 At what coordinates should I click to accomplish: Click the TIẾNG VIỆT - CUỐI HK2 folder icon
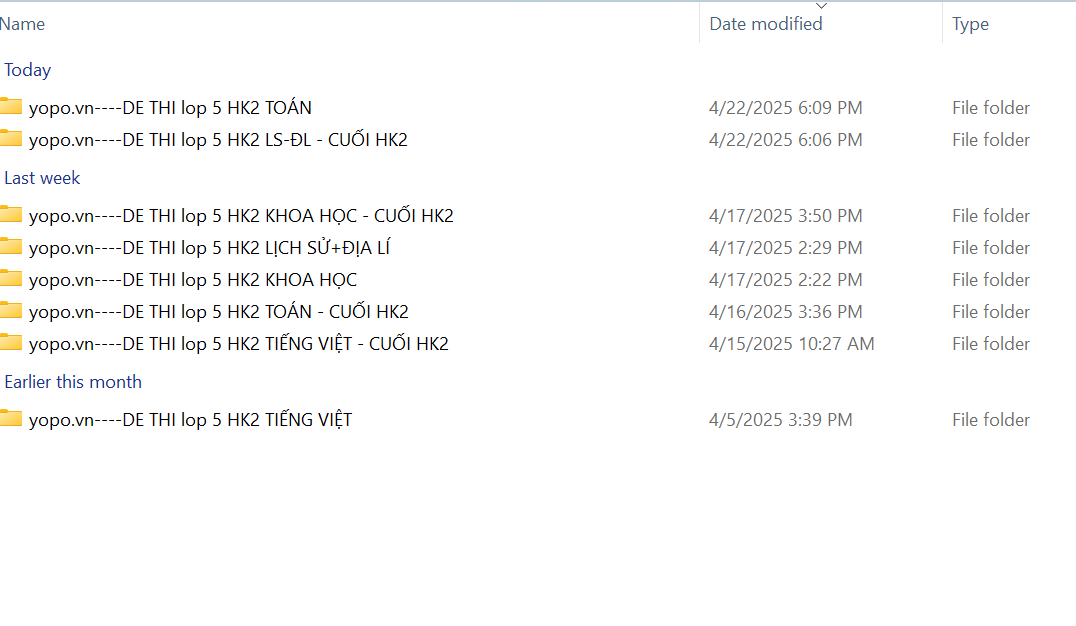pos(11,342)
